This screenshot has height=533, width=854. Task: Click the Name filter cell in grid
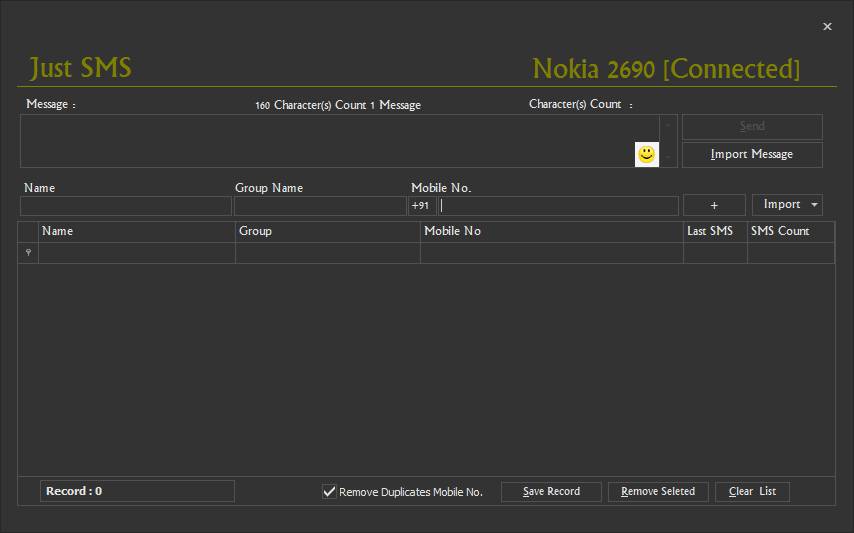point(137,253)
